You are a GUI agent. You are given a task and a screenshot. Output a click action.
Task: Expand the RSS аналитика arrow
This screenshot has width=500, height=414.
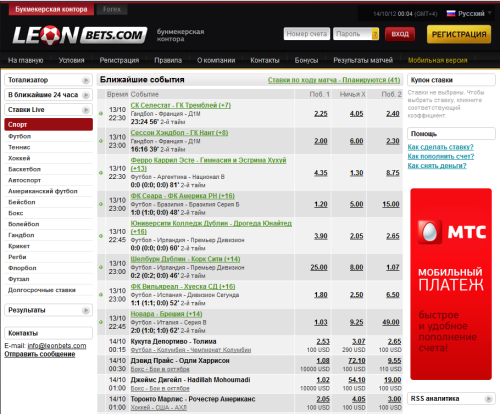coord(489,399)
